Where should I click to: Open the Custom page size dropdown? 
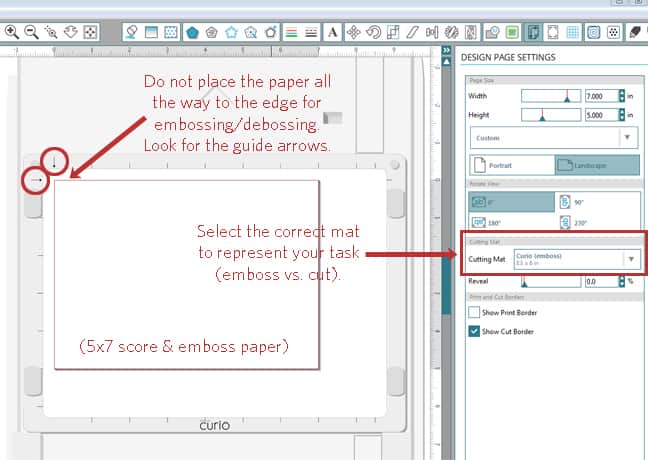554,138
